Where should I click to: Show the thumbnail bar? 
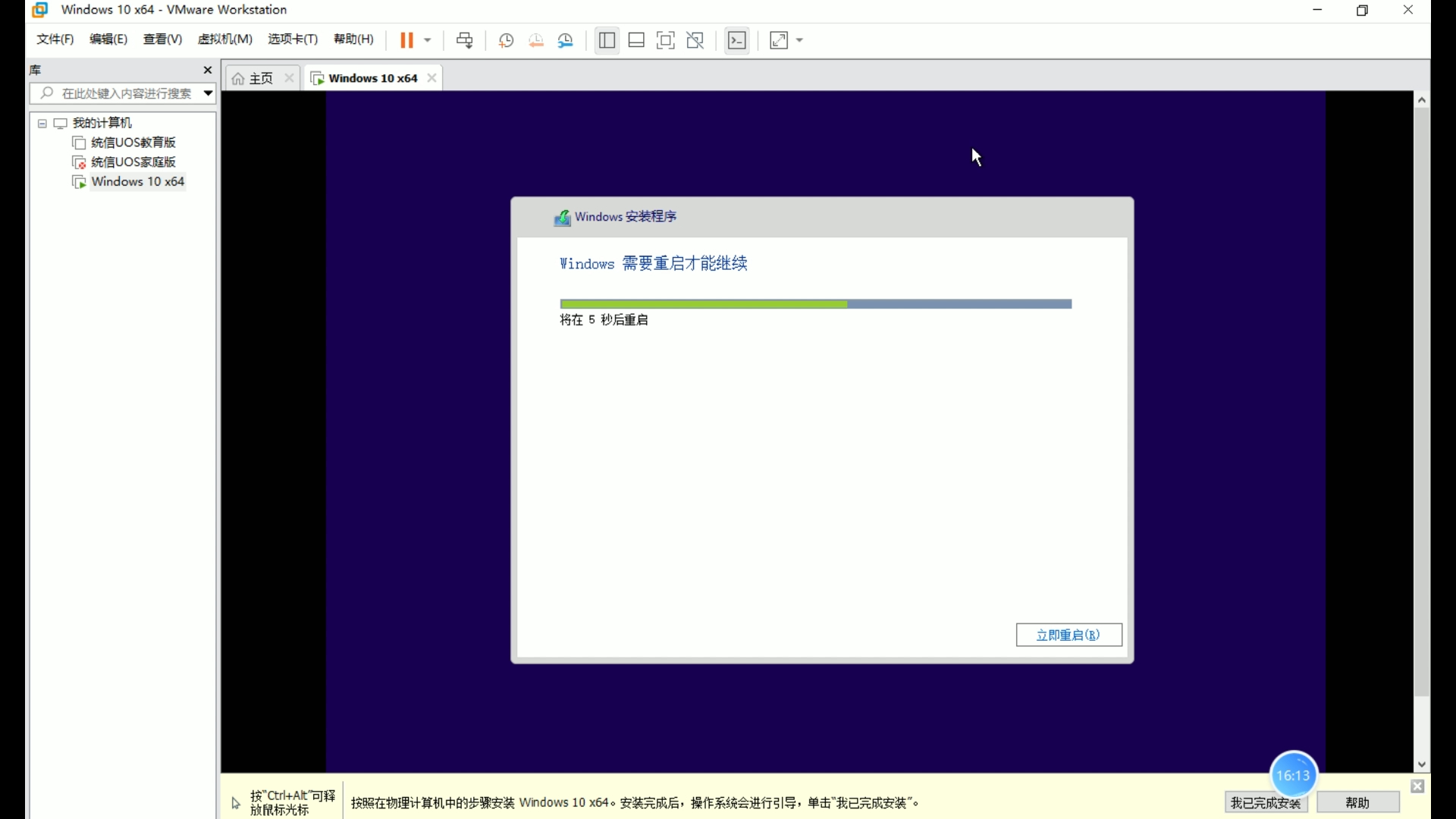point(636,39)
